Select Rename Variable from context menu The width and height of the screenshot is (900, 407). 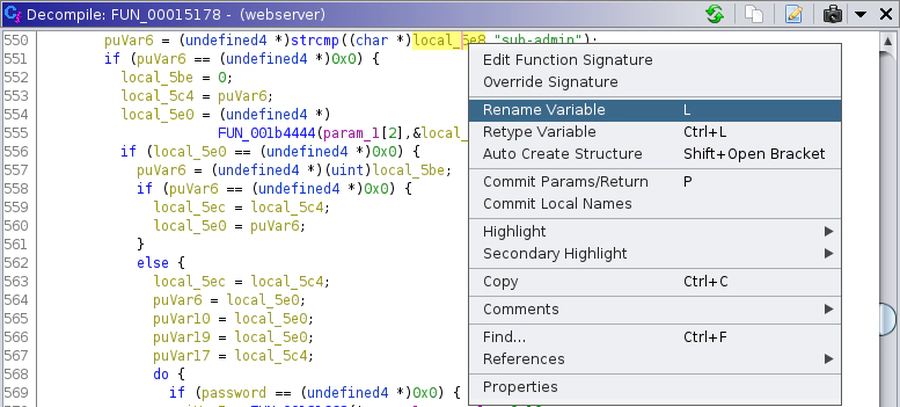(544, 110)
